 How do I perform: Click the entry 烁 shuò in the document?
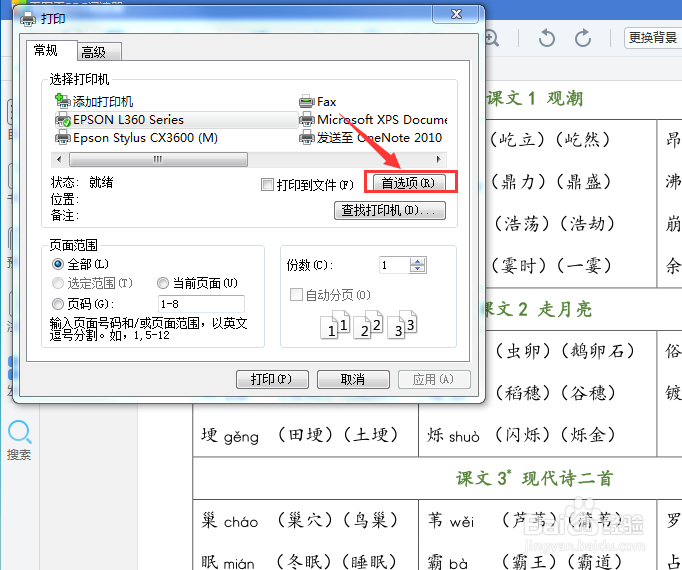[453, 436]
